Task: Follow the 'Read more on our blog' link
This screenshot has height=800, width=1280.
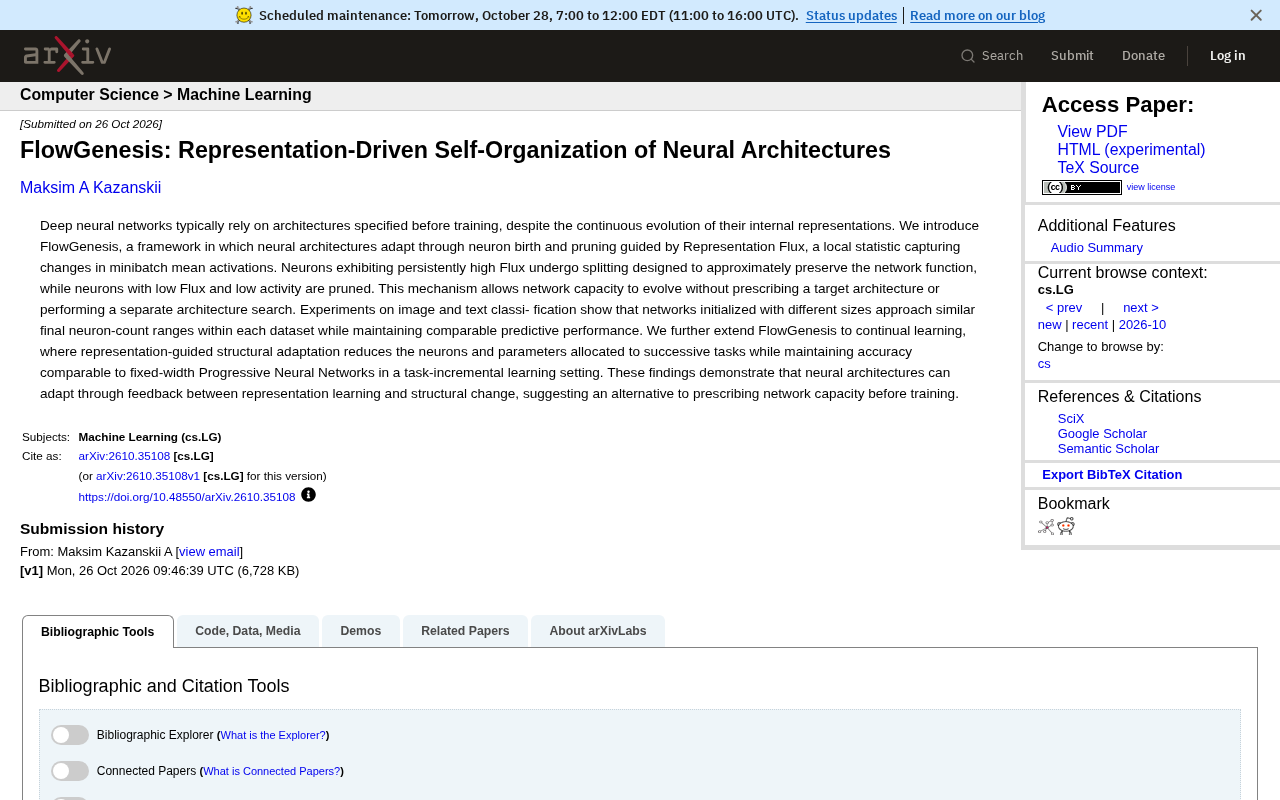Action: 977,15
